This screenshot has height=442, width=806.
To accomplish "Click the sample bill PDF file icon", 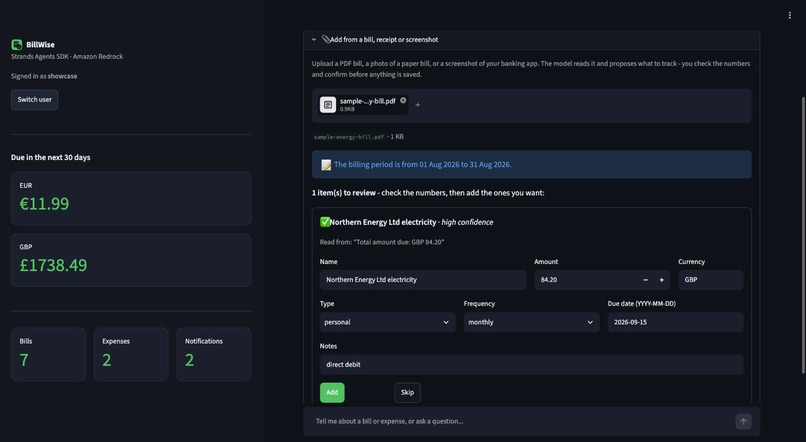I will tap(328, 105).
